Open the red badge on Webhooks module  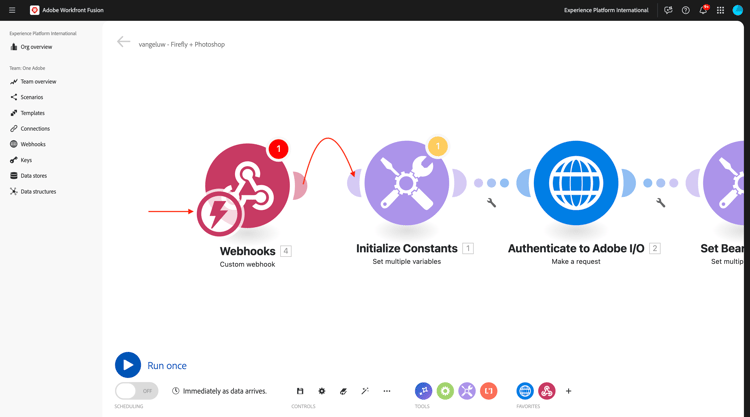tap(278, 149)
